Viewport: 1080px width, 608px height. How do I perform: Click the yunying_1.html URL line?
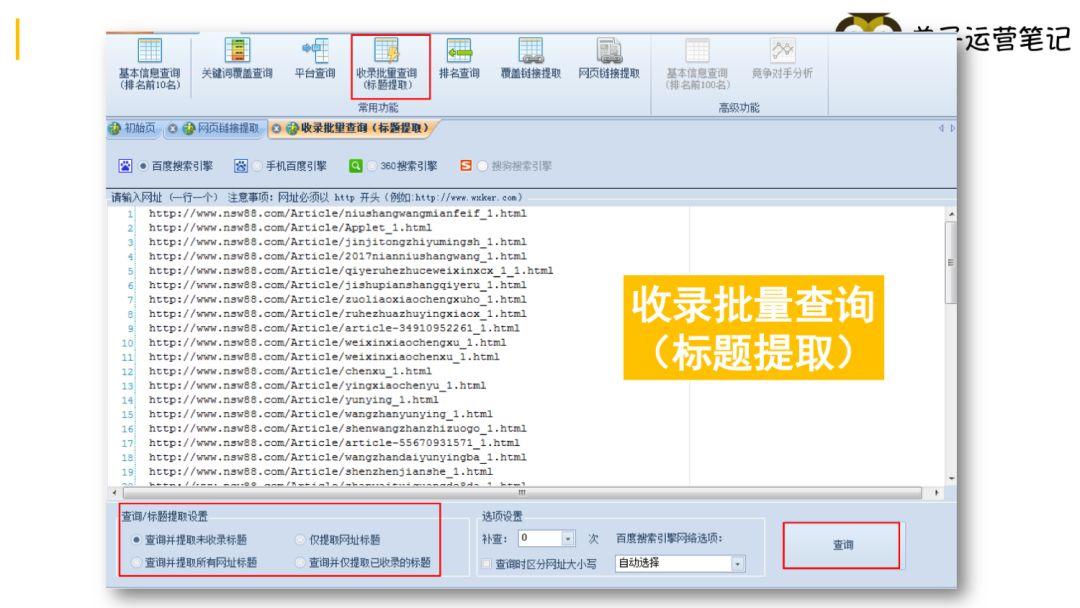pyautogui.click(x=293, y=400)
